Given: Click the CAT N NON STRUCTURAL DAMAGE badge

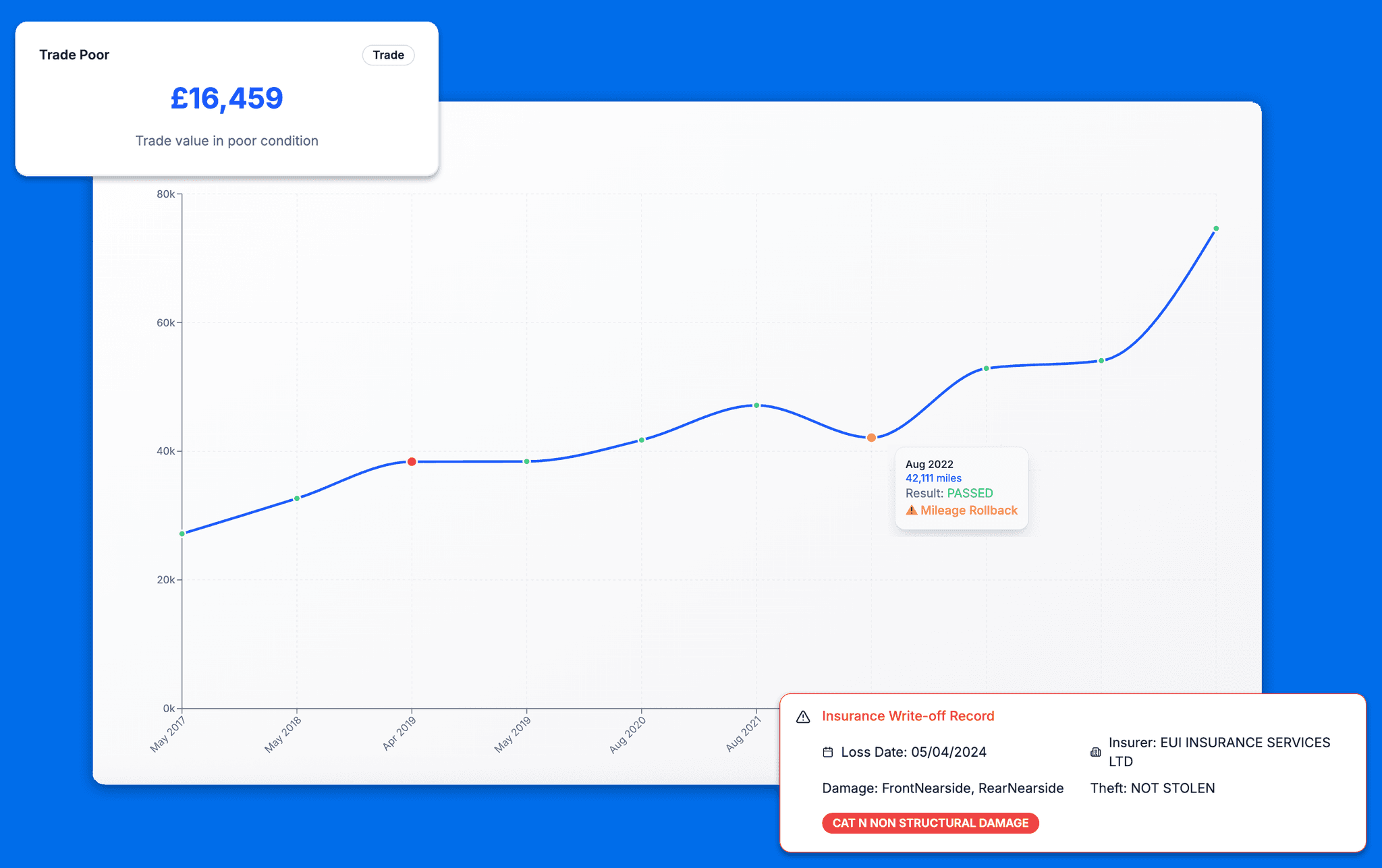Looking at the screenshot, I should click(x=931, y=823).
